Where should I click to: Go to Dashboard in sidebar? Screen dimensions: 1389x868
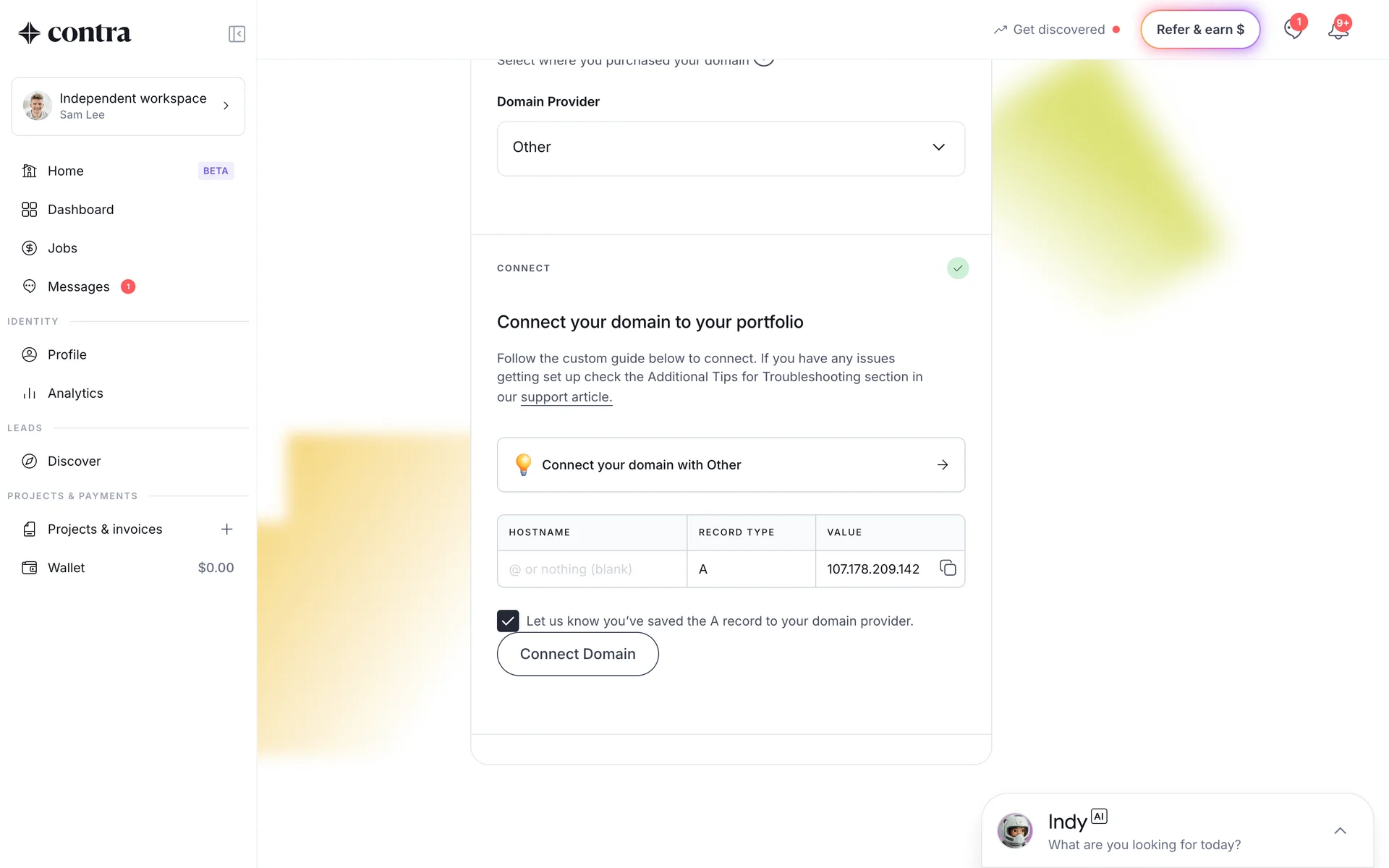80,210
